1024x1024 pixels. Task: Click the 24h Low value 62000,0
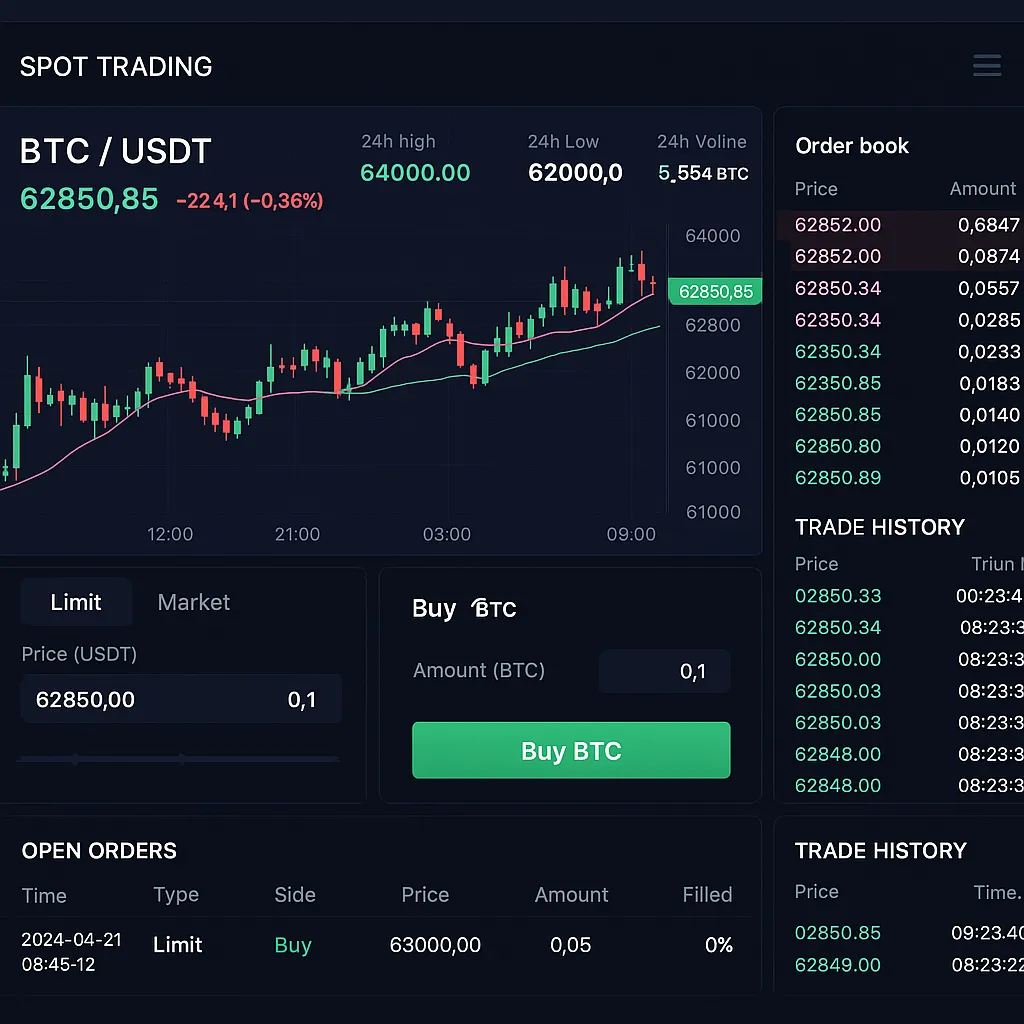[575, 172]
